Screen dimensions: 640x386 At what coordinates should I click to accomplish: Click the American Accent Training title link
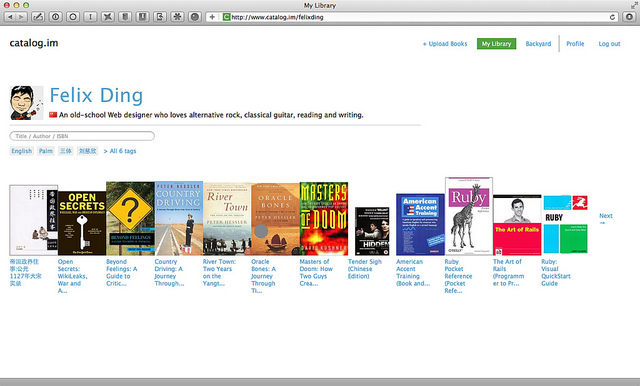click(x=413, y=272)
